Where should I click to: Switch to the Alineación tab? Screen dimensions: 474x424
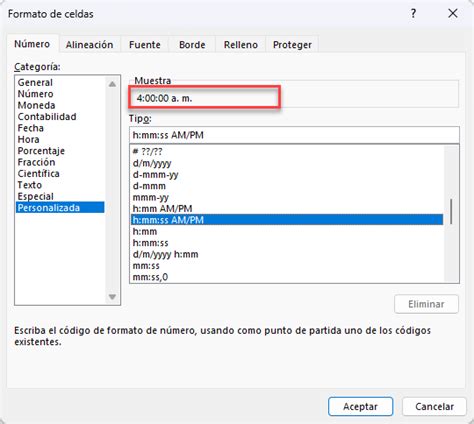tap(89, 45)
